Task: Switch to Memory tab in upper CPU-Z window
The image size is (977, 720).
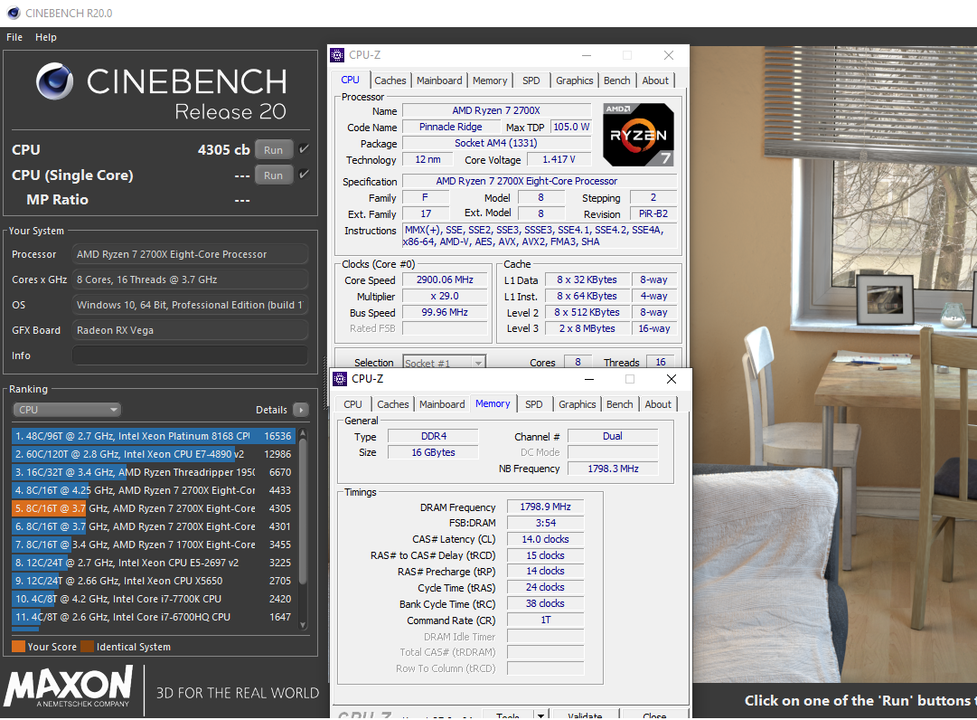Action: click(x=490, y=80)
